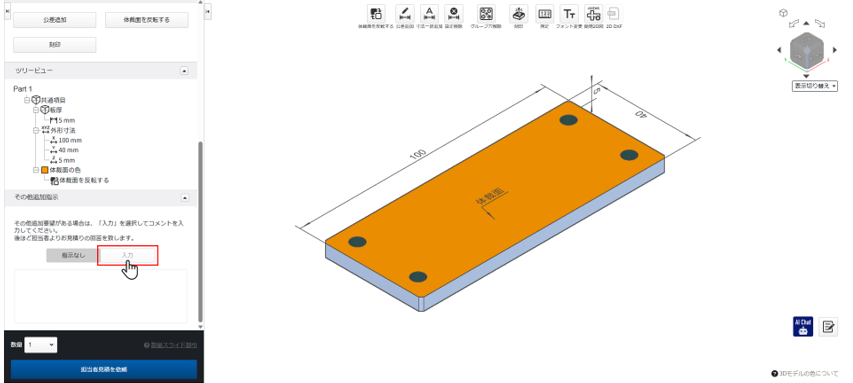Click the notes edit icon beside AI Chat

click(x=828, y=326)
